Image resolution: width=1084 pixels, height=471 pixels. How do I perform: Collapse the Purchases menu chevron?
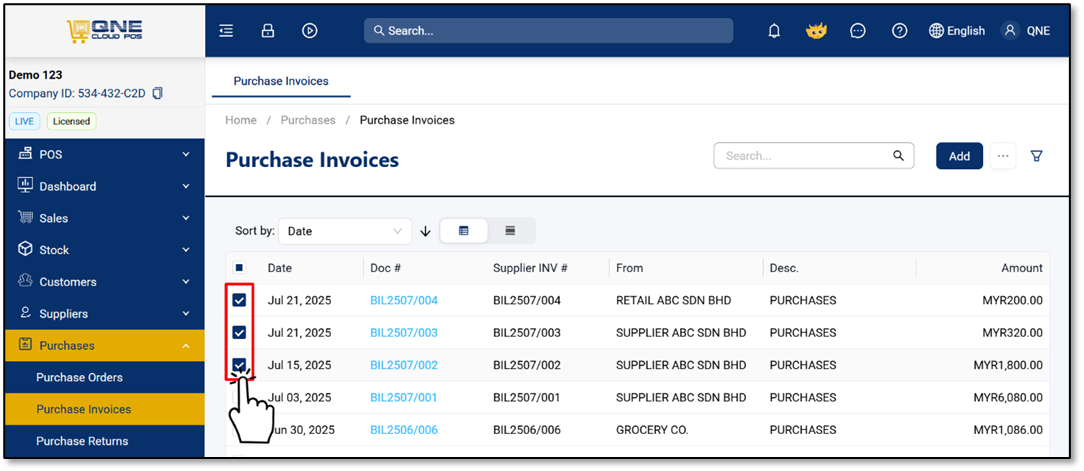185,345
